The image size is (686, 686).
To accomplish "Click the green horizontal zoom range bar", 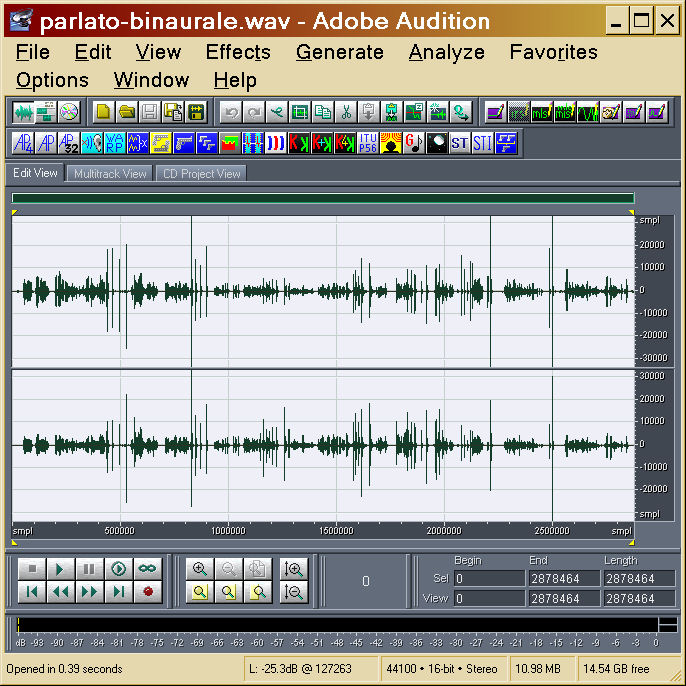I will (323, 198).
